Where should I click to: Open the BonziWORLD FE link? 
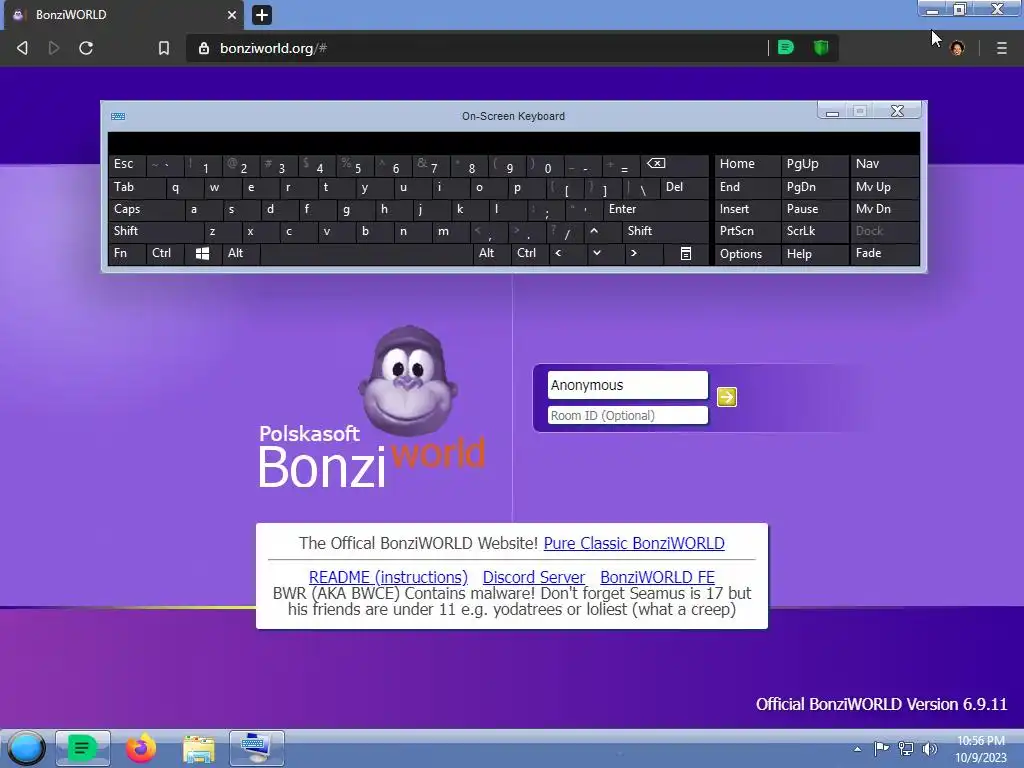(657, 577)
